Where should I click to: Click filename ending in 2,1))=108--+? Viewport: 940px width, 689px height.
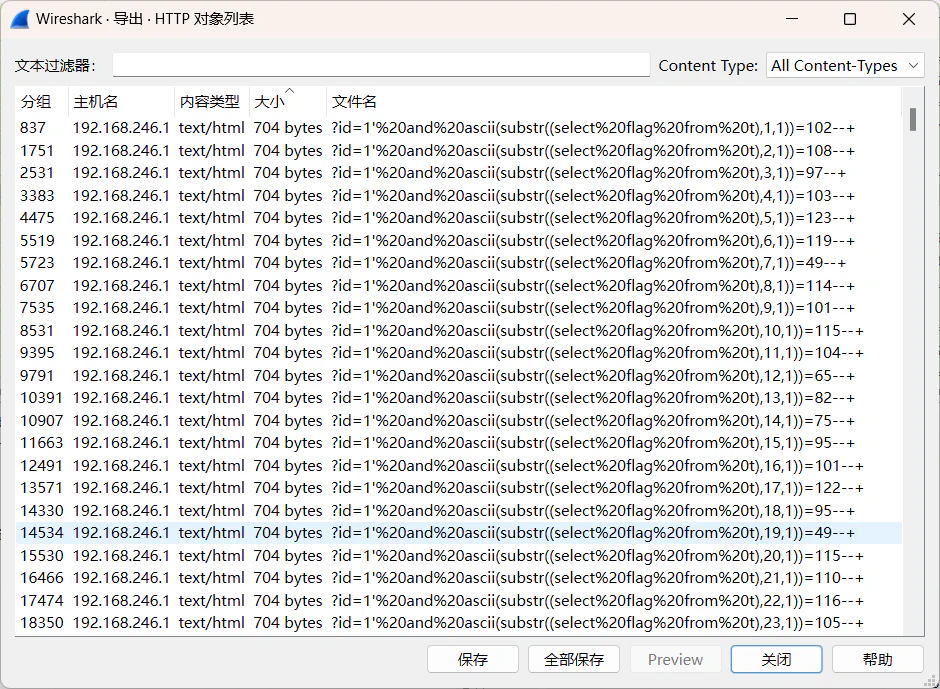593,151
